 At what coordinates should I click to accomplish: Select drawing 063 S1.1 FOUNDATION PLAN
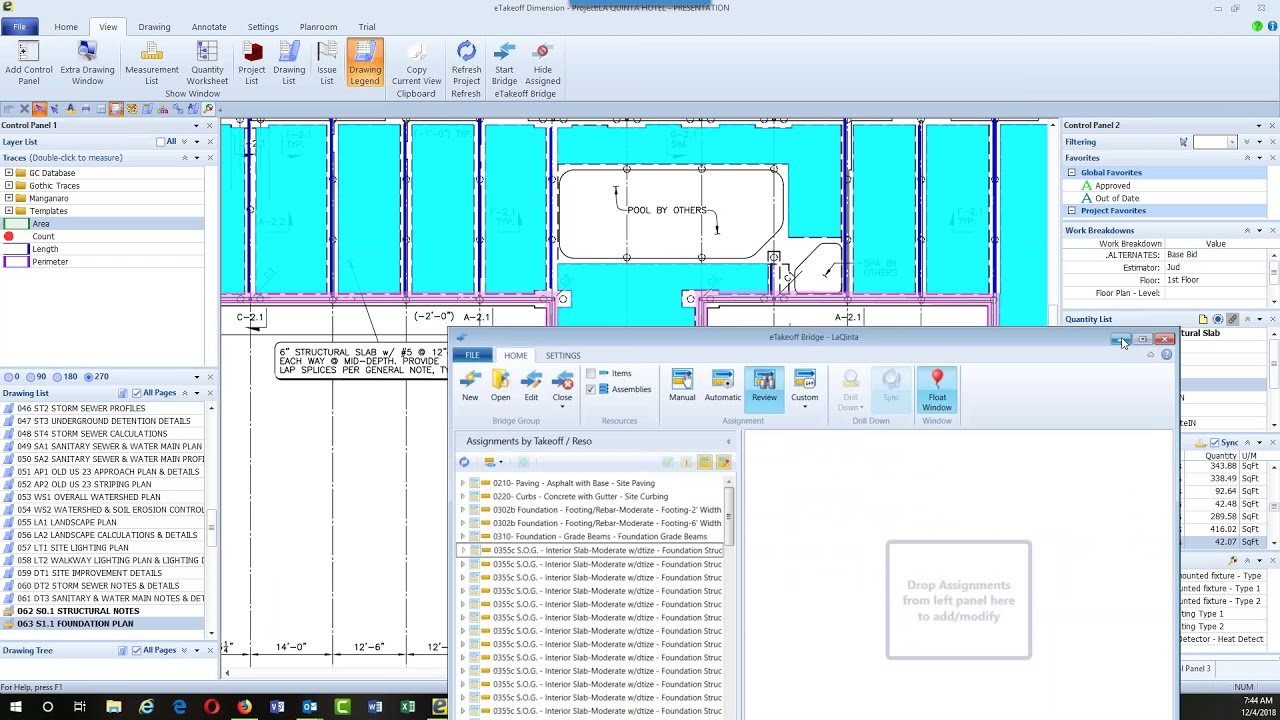coord(75,624)
